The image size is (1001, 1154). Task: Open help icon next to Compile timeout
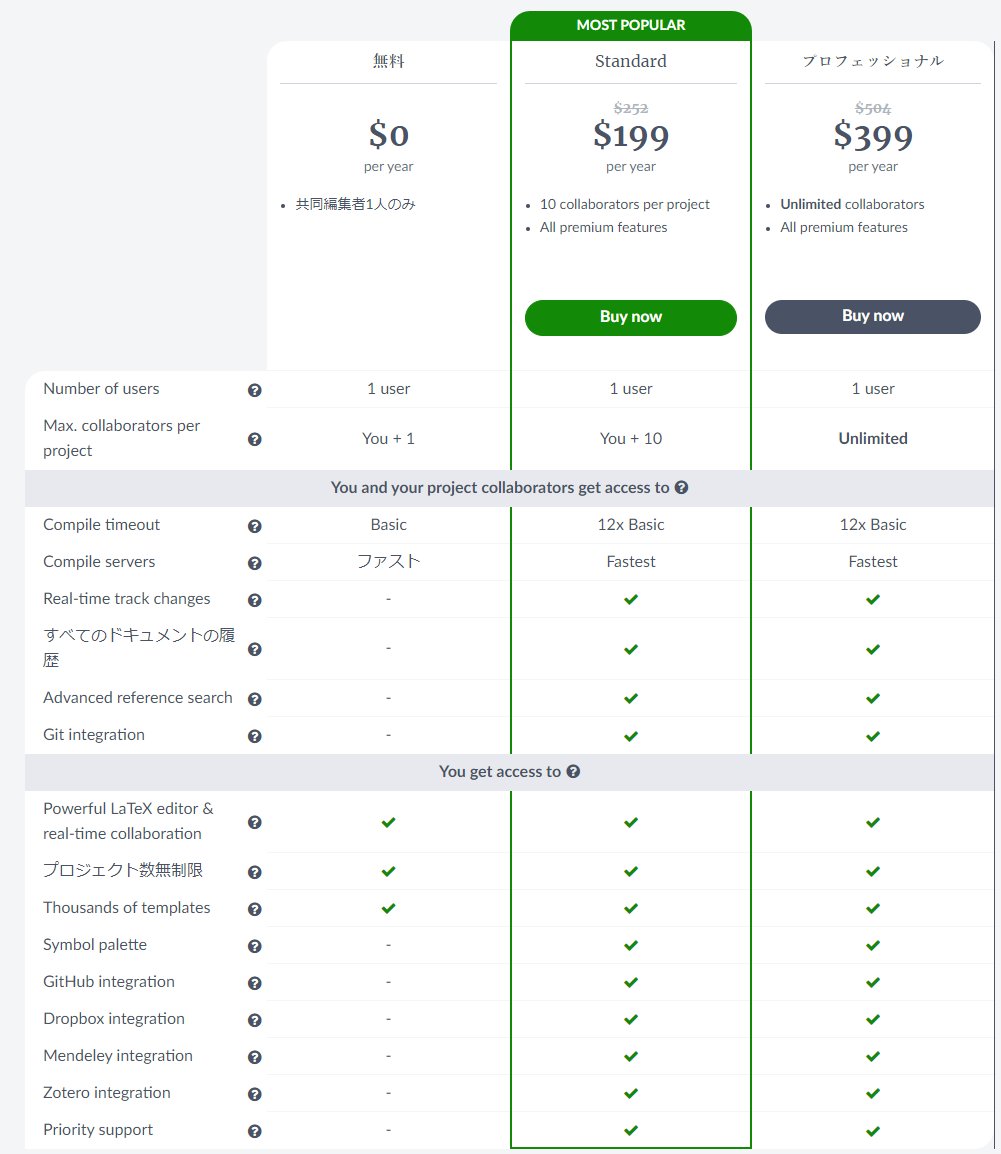point(255,526)
